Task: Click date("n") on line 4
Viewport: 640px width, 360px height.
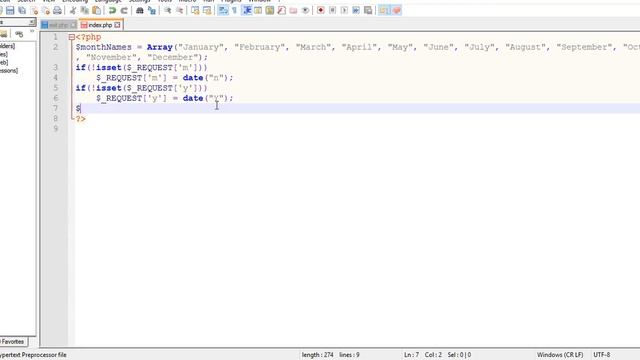Action: pos(205,78)
